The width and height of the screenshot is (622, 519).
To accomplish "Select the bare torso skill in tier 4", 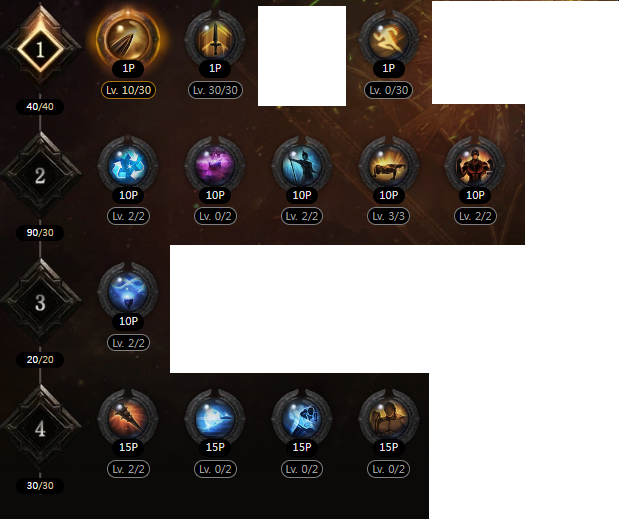I will (x=388, y=418).
